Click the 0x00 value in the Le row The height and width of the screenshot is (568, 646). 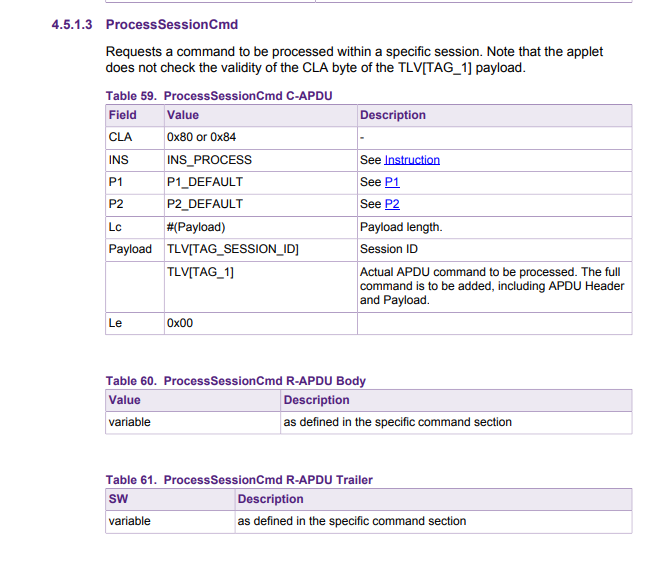(x=180, y=324)
